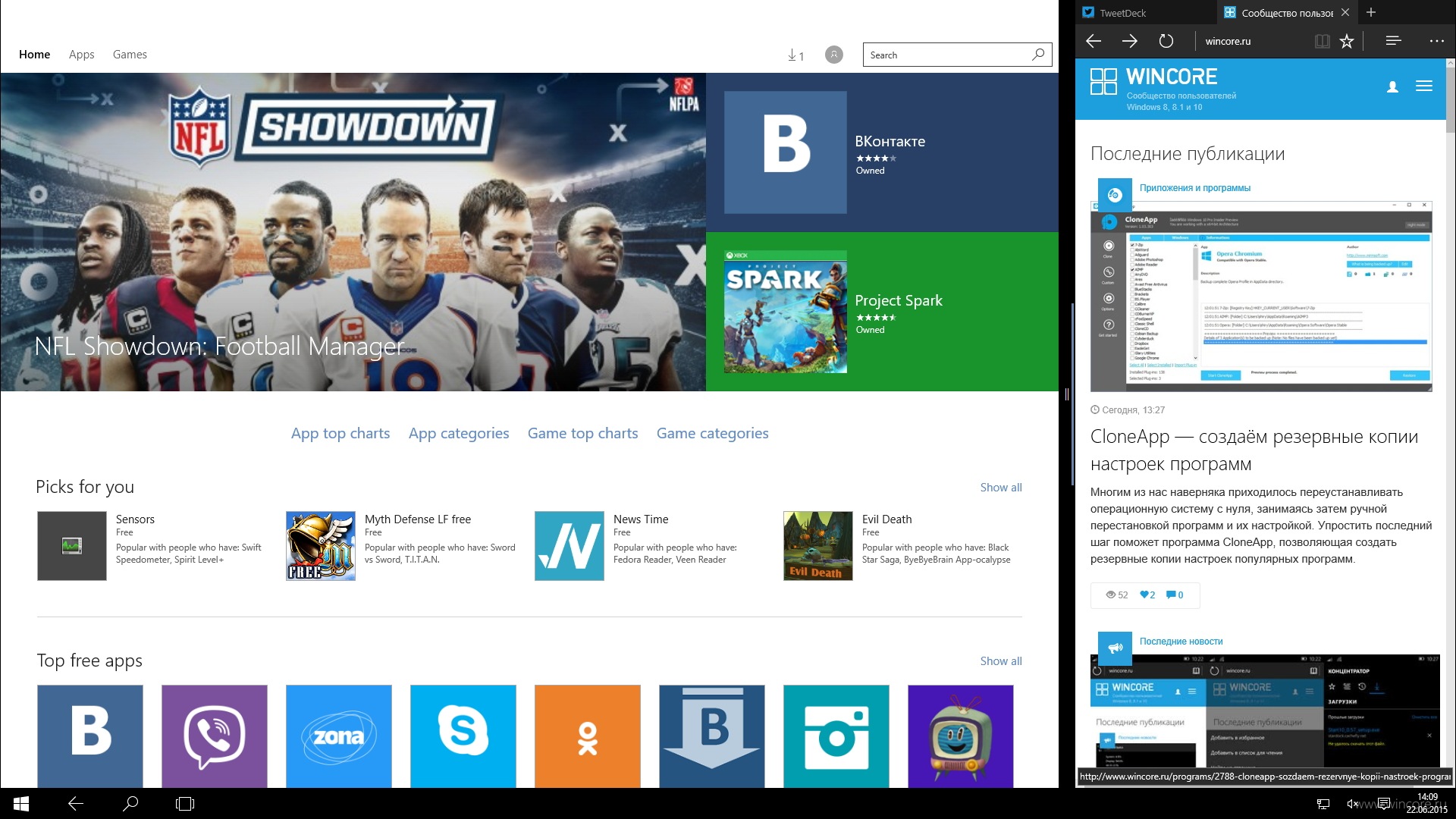Open the CloneApp comments counter
The height and width of the screenshot is (819, 1456).
[x=1175, y=595]
